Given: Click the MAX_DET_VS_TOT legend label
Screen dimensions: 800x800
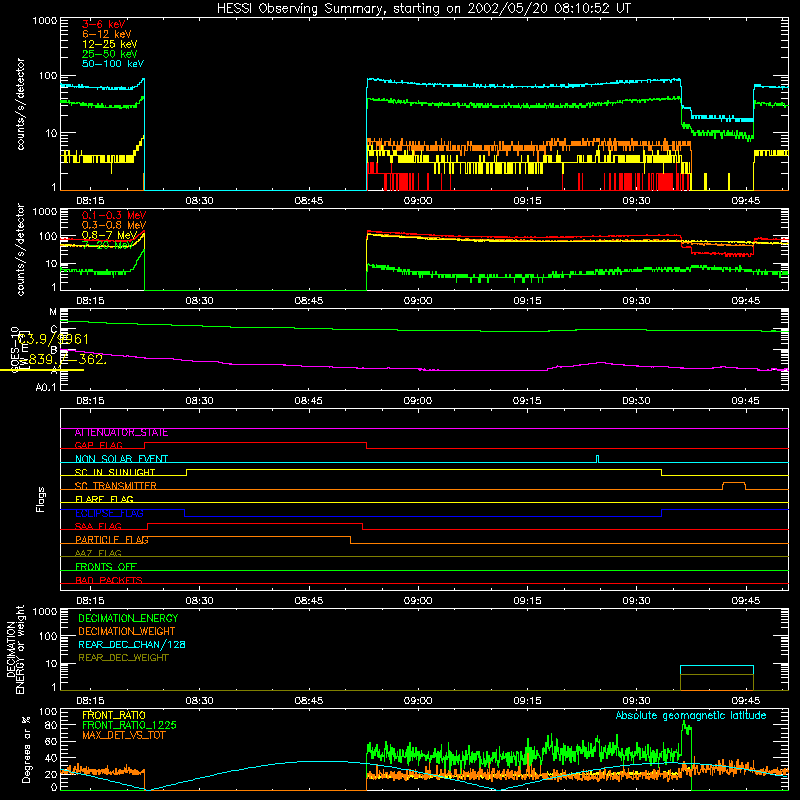Looking at the screenshot, I should pyautogui.click(x=123, y=735).
